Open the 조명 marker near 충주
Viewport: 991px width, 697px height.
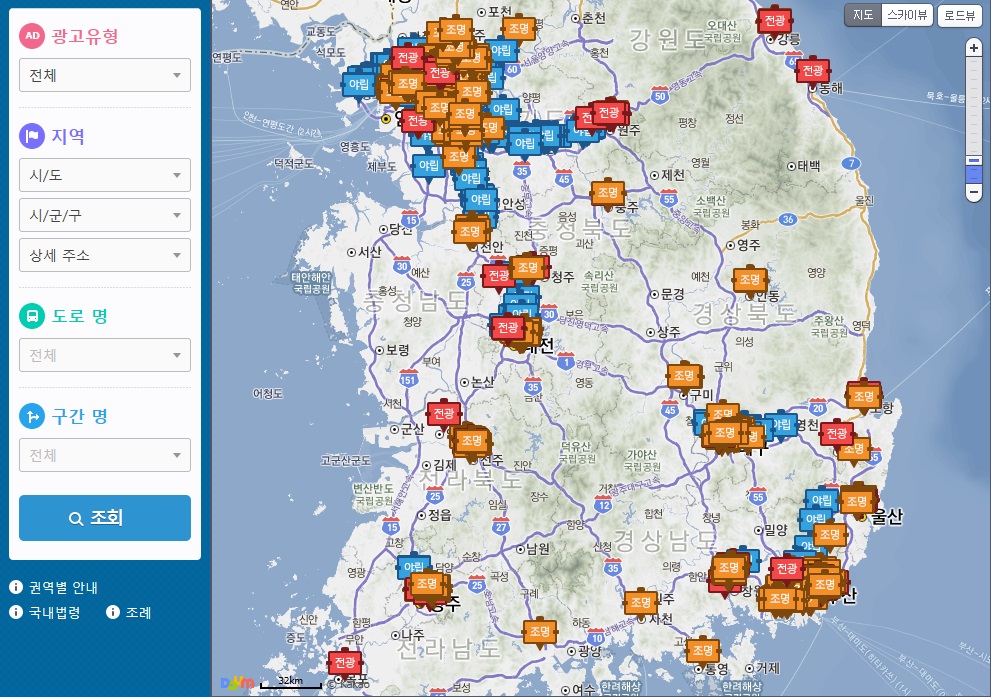coord(607,192)
